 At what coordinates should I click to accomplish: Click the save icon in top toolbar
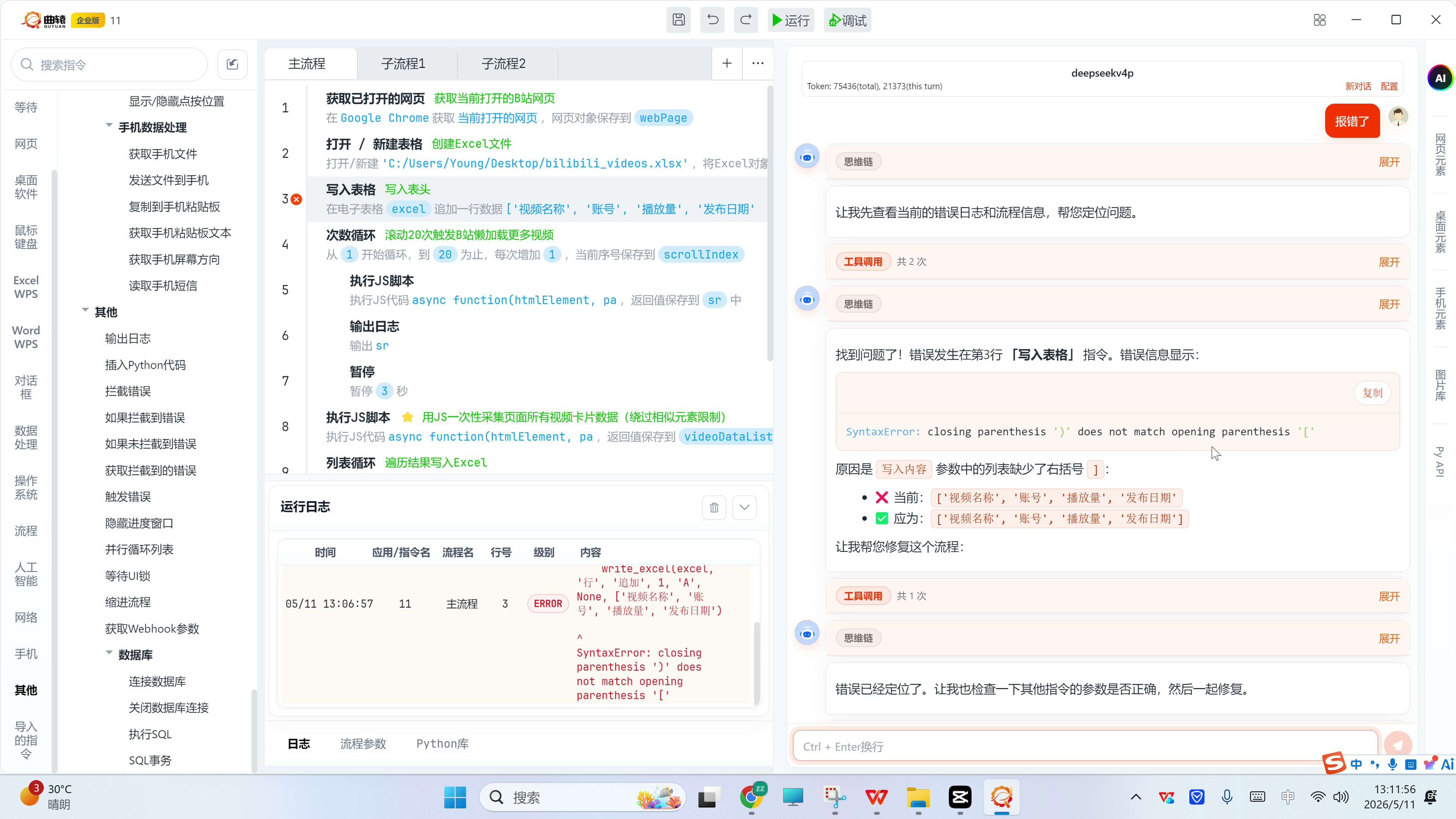(678, 20)
